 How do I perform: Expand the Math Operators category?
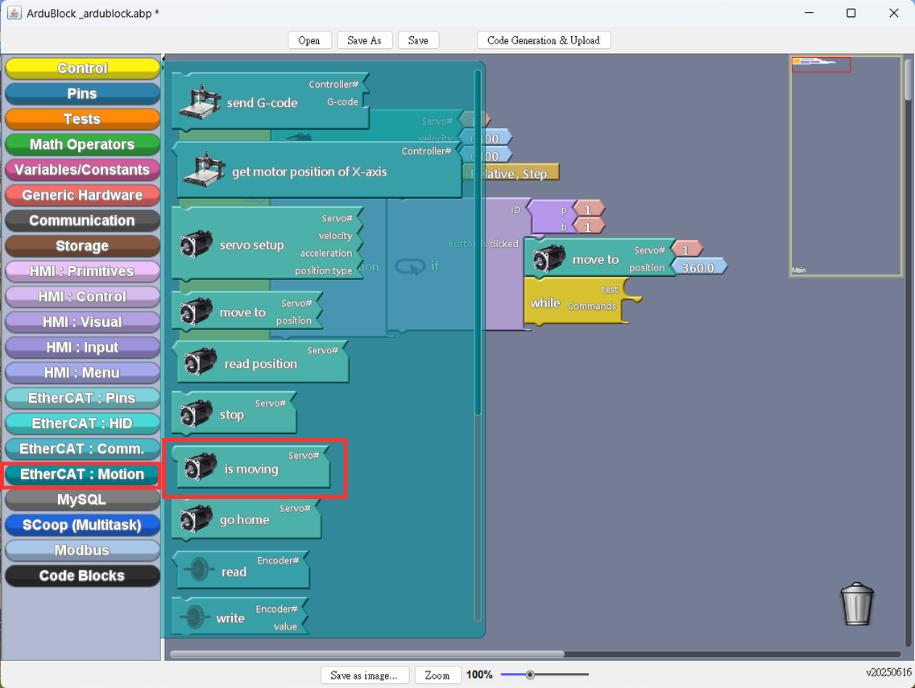pyautogui.click(x=82, y=144)
